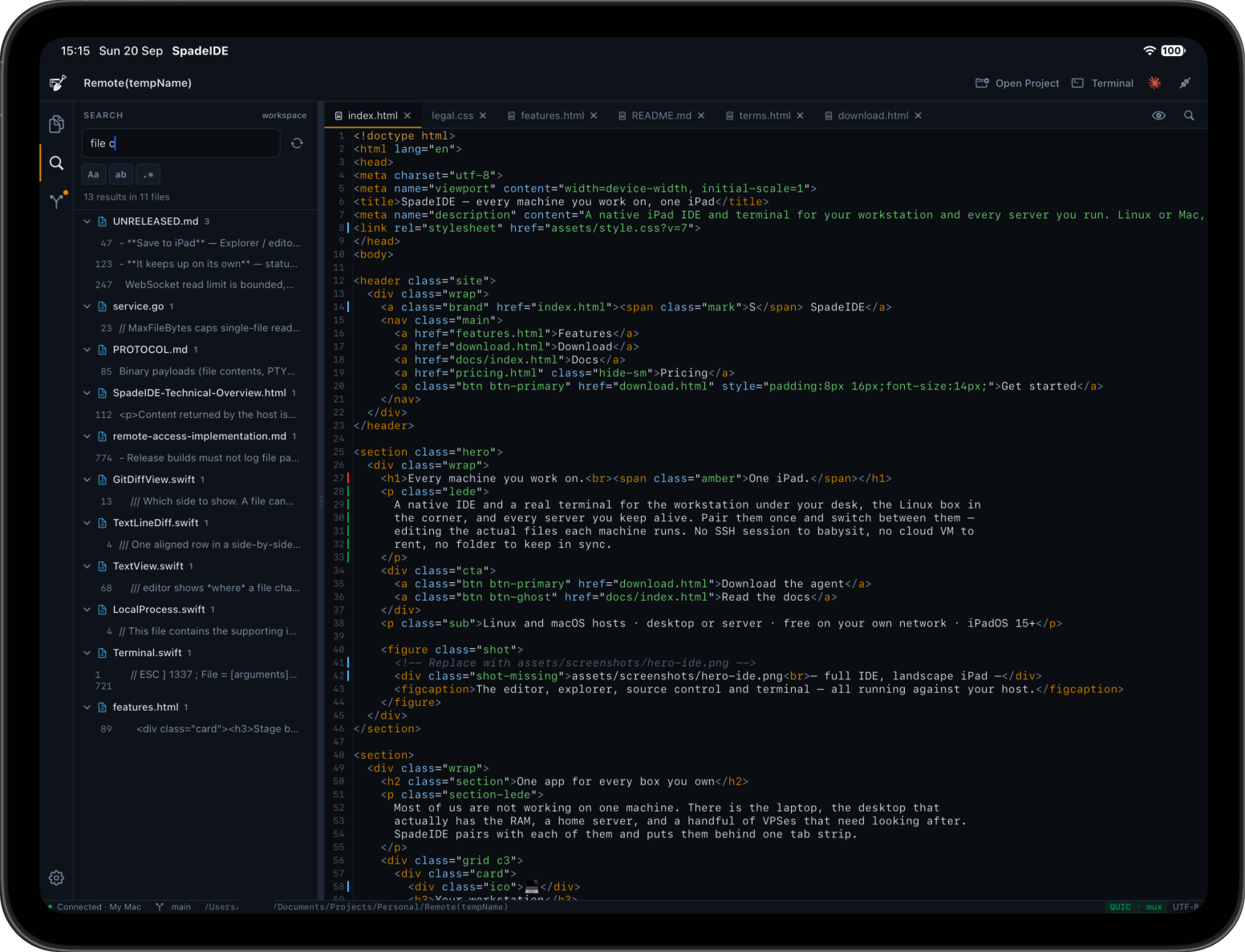Click QUIC indicator in status bar

pos(1120,907)
